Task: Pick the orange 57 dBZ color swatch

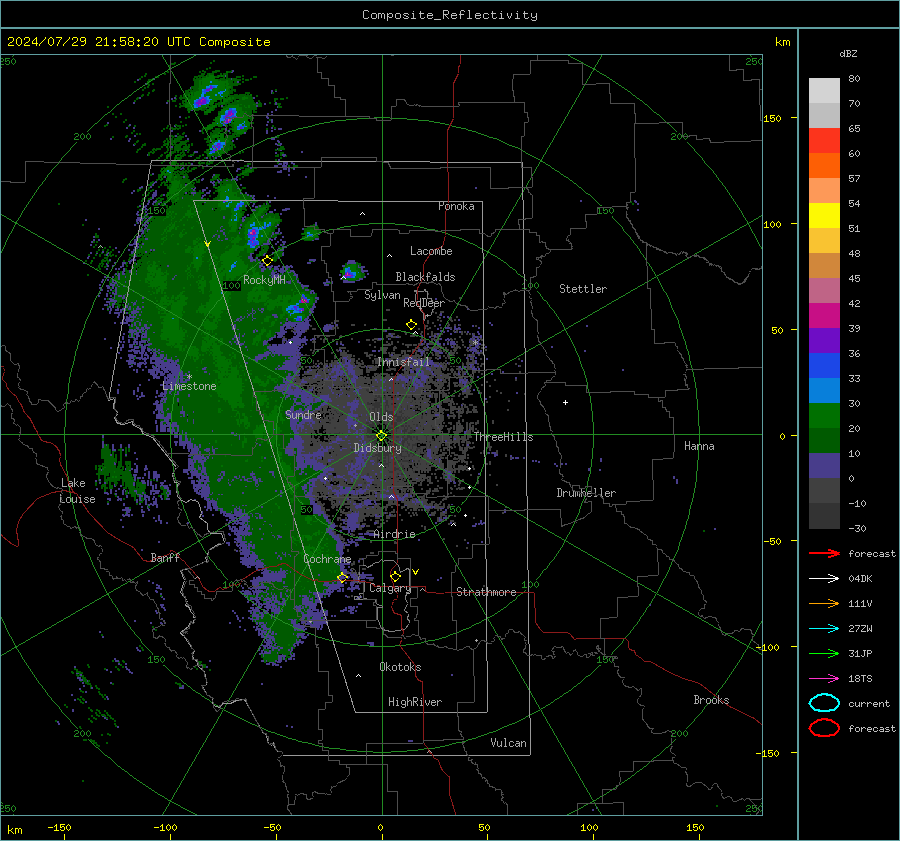Action: tap(824, 166)
